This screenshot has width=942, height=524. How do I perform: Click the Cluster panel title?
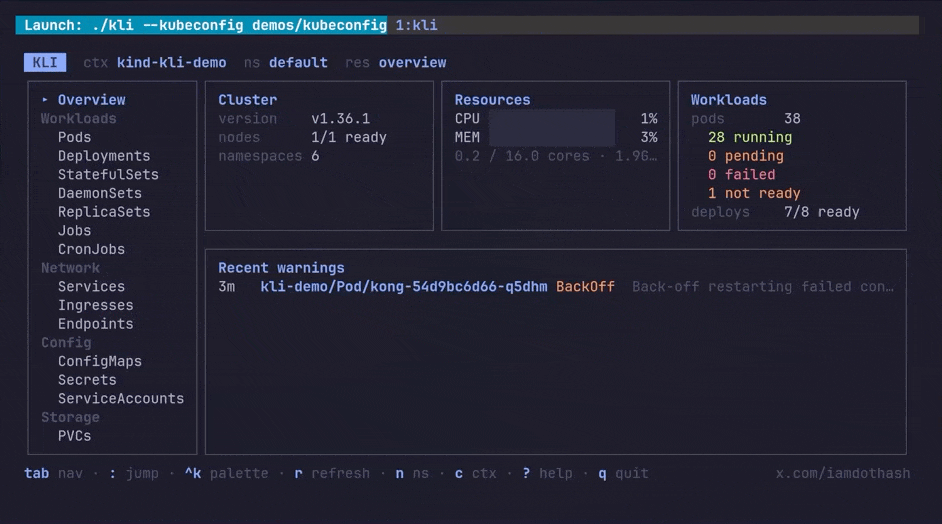pyautogui.click(x=248, y=100)
